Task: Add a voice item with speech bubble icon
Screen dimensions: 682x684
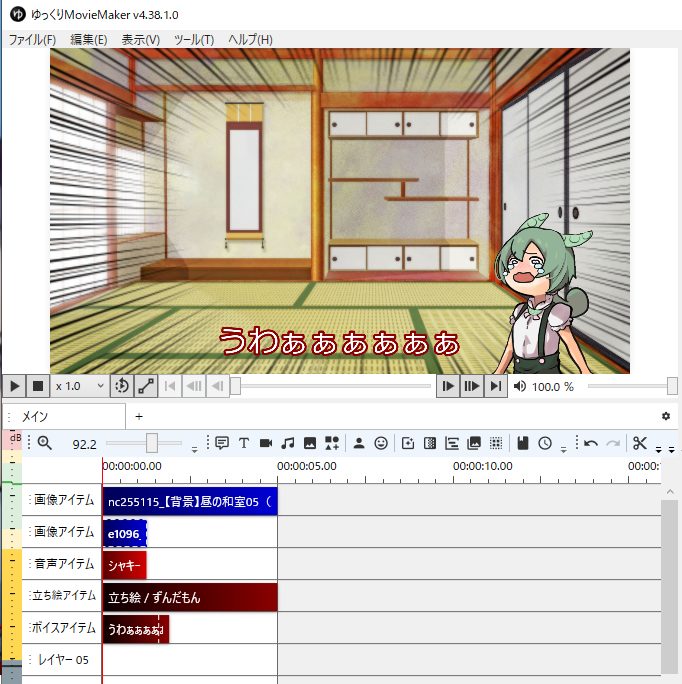Action: (221, 443)
